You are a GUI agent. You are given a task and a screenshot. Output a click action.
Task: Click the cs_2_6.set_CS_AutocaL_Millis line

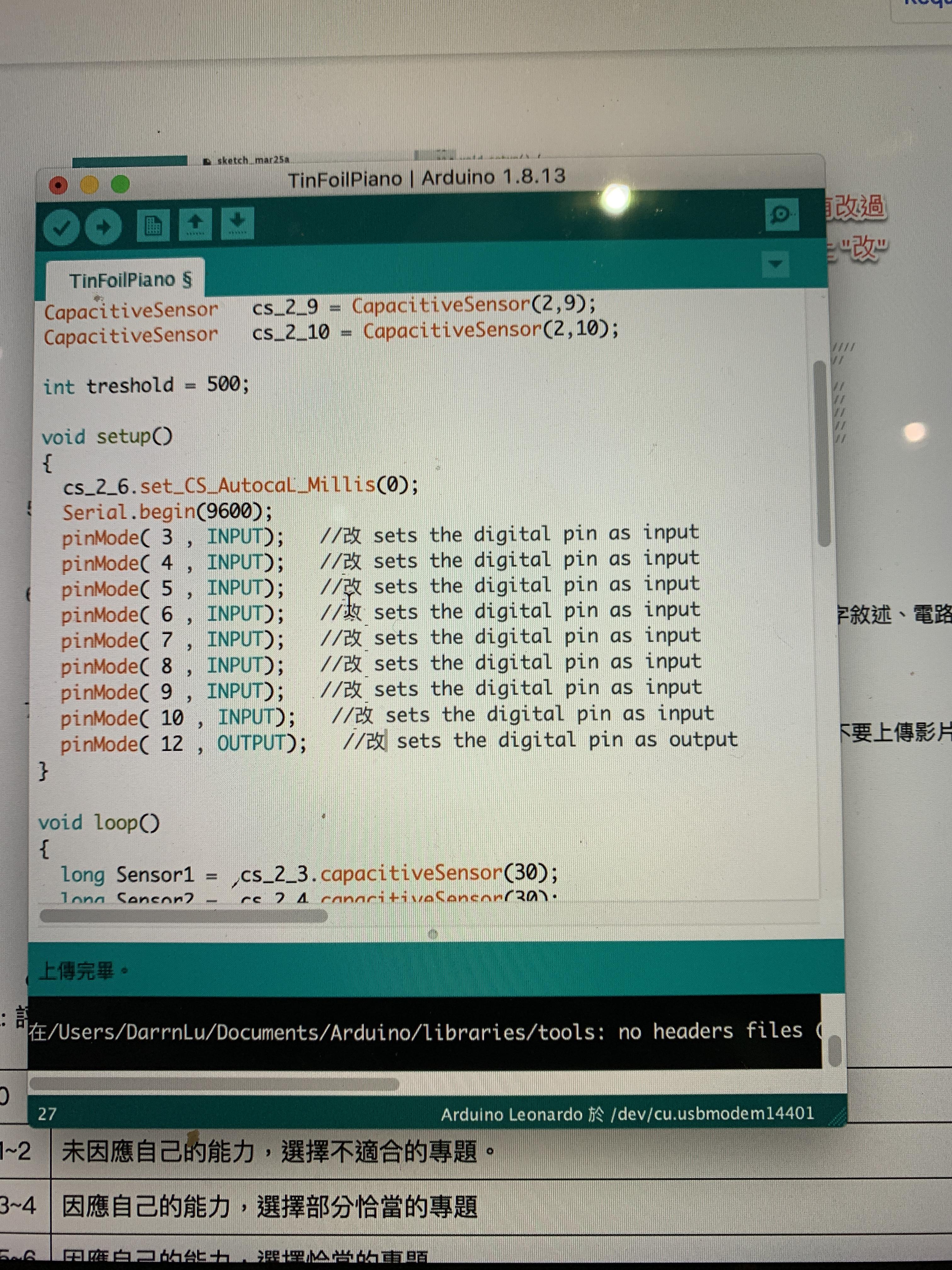(x=241, y=486)
